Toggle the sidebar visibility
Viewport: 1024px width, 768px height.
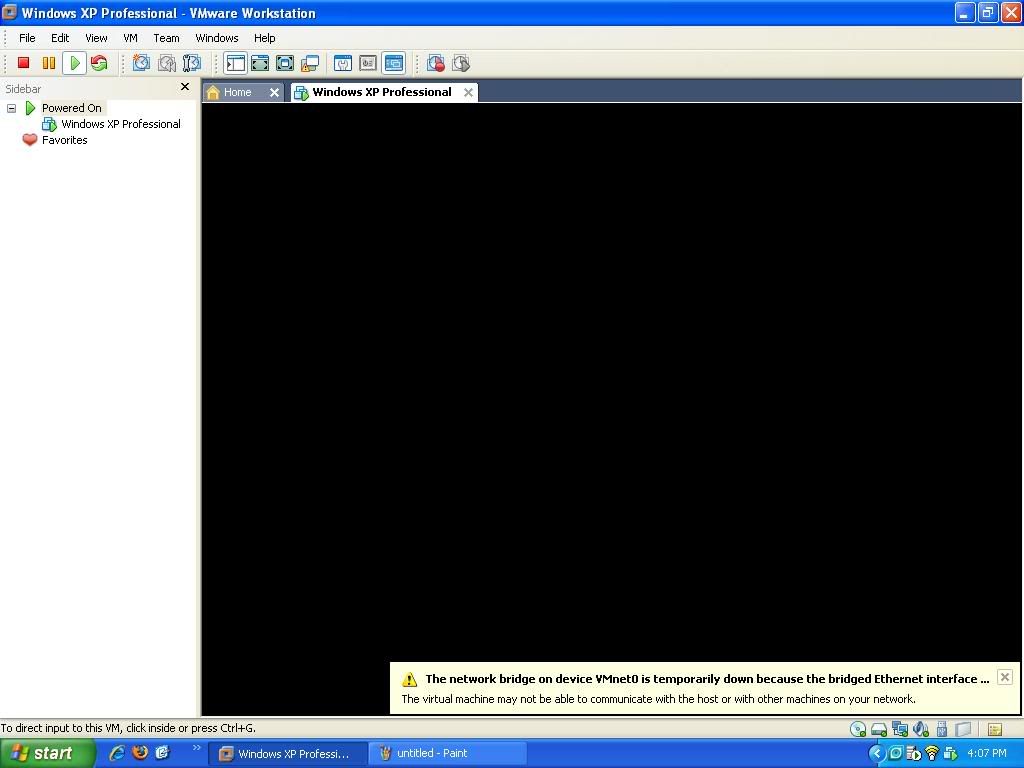click(x=236, y=63)
